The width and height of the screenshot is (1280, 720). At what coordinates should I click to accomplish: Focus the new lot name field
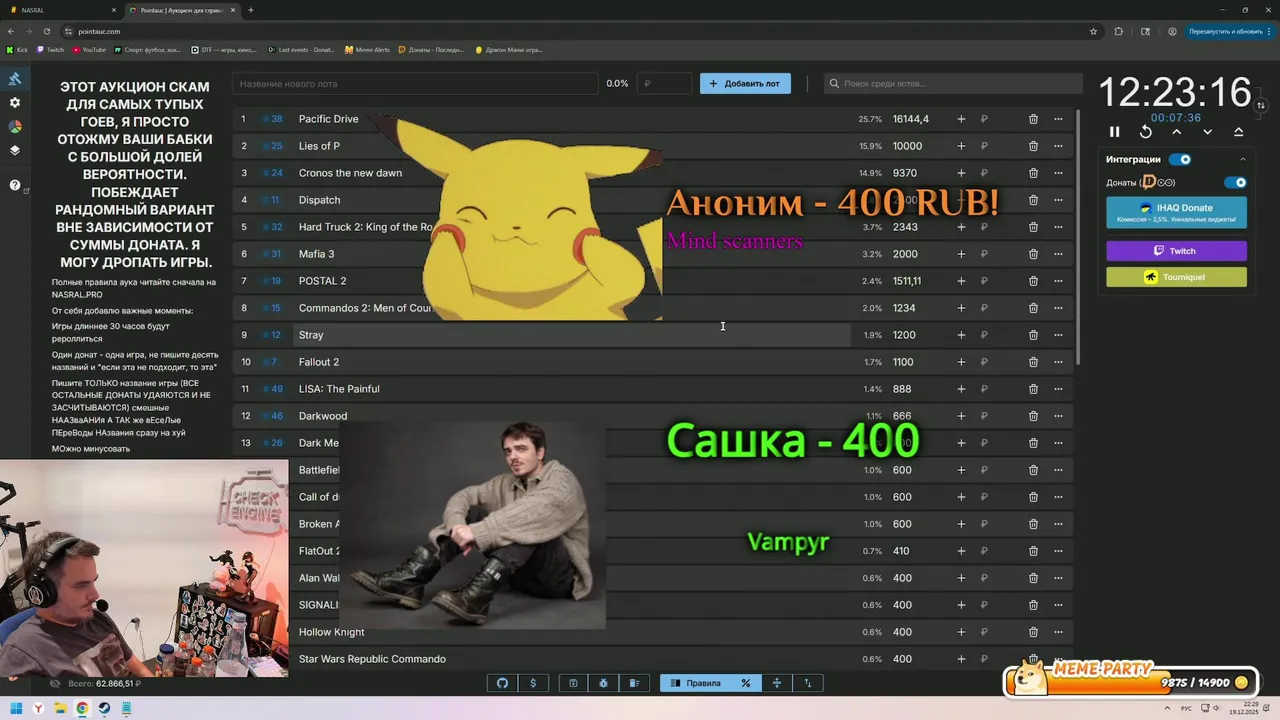tap(415, 84)
